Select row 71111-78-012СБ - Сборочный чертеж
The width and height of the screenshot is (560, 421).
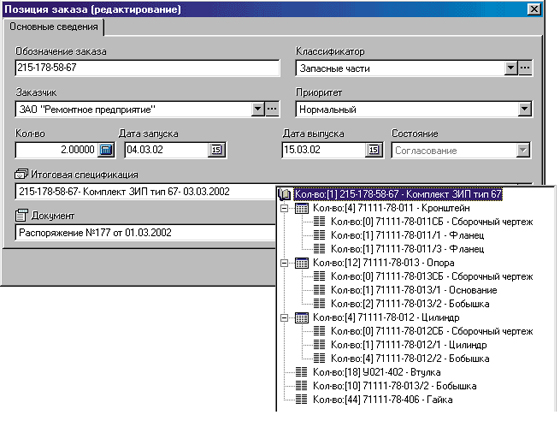432,331
